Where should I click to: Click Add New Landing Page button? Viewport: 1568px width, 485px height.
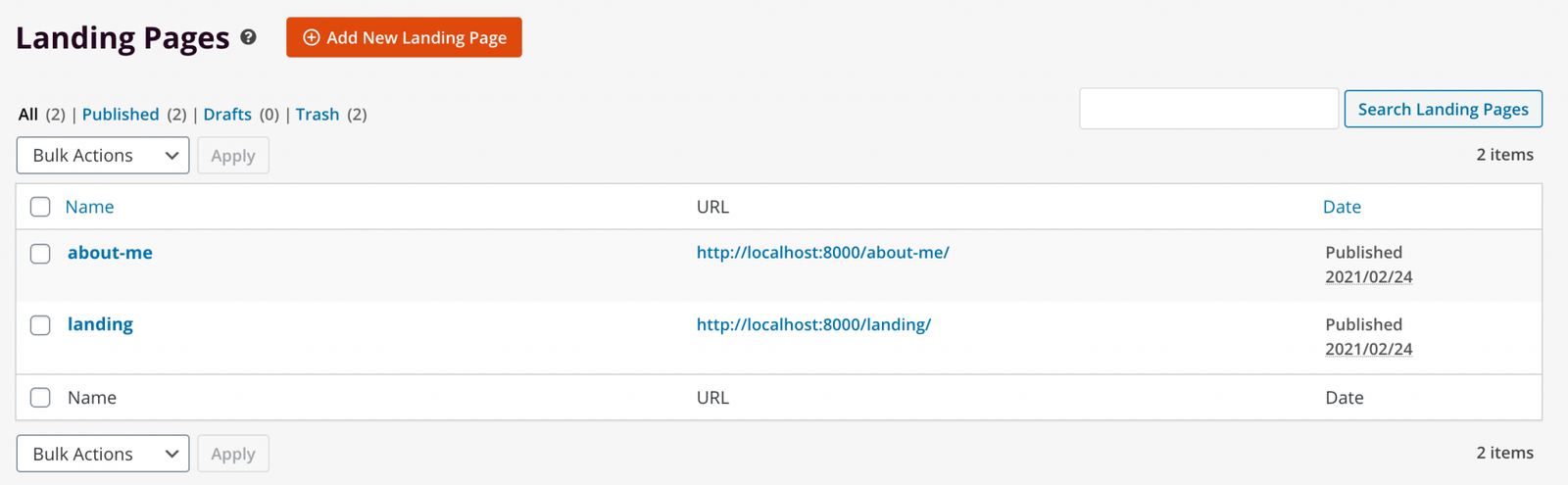pyautogui.click(x=404, y=37)
